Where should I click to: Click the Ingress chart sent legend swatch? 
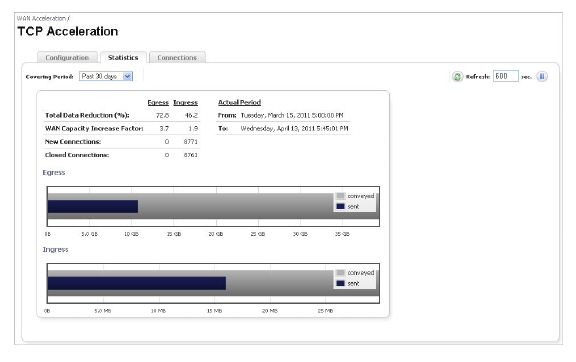[341, 283]
